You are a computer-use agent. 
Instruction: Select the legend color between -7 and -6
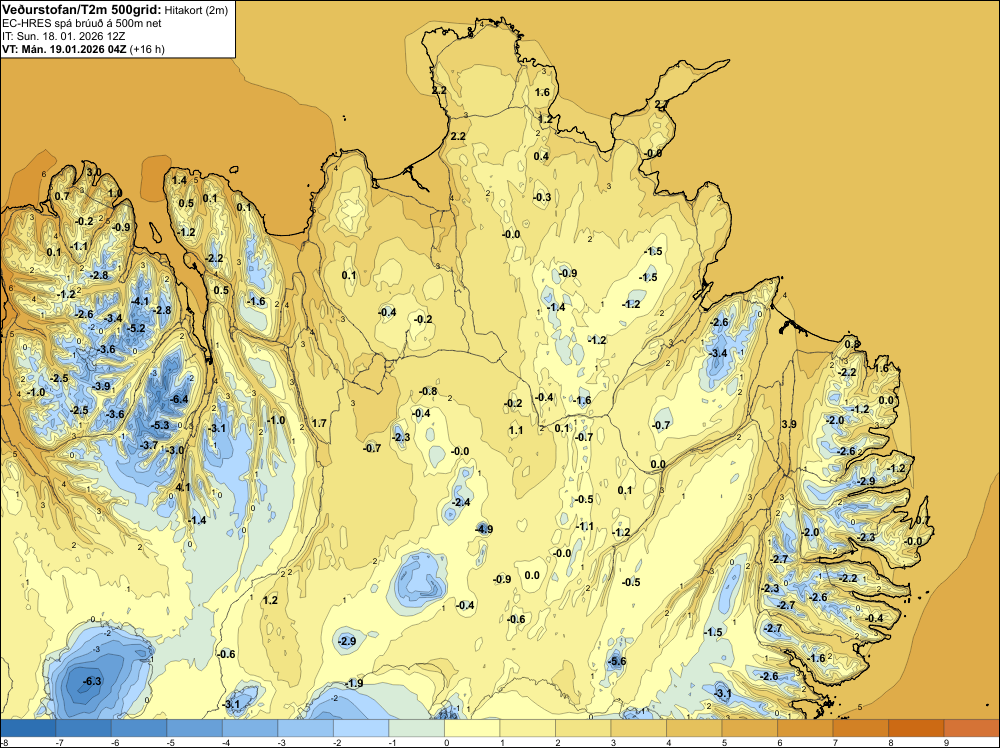point(84,728)
